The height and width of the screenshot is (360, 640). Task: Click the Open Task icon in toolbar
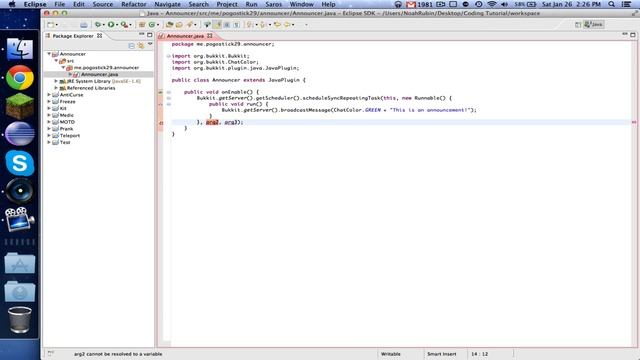coord(179,25)
